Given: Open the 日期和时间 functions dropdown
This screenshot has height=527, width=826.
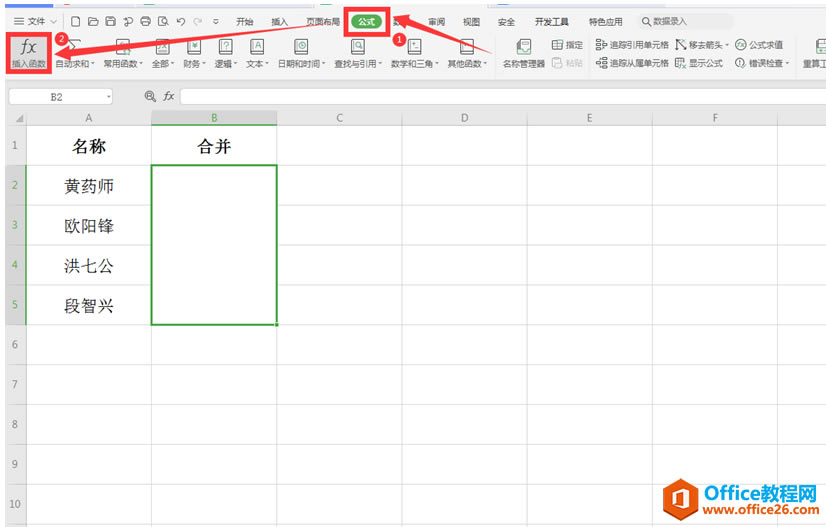Looking at the screenshot, I should [301, 54].
